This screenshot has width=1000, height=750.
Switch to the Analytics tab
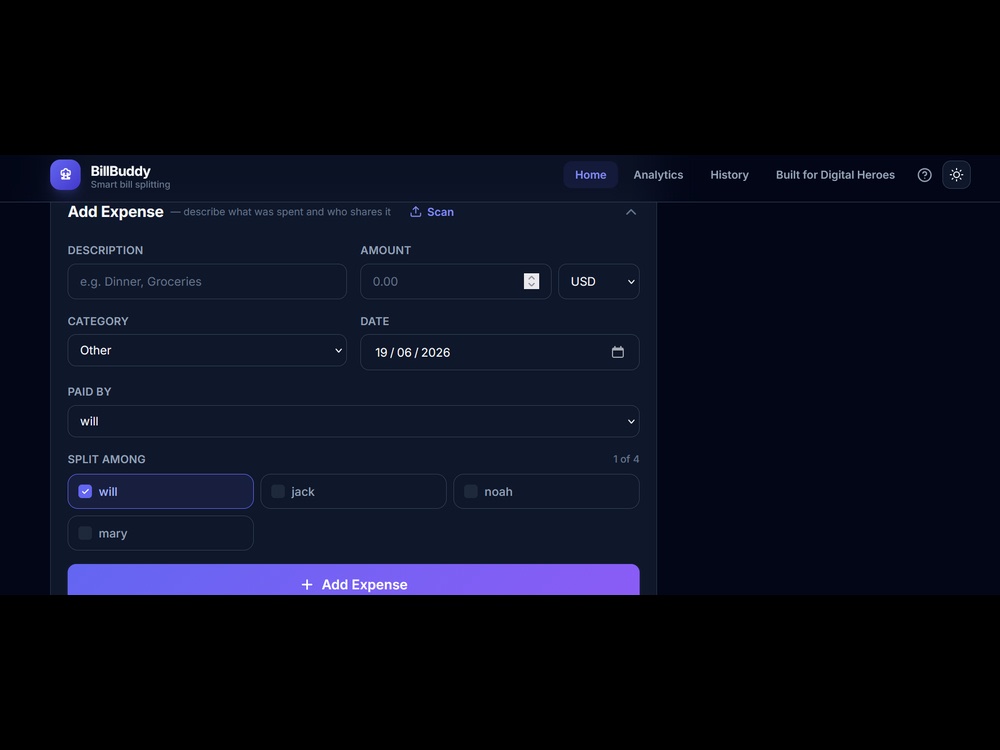[x=658, y=175]
